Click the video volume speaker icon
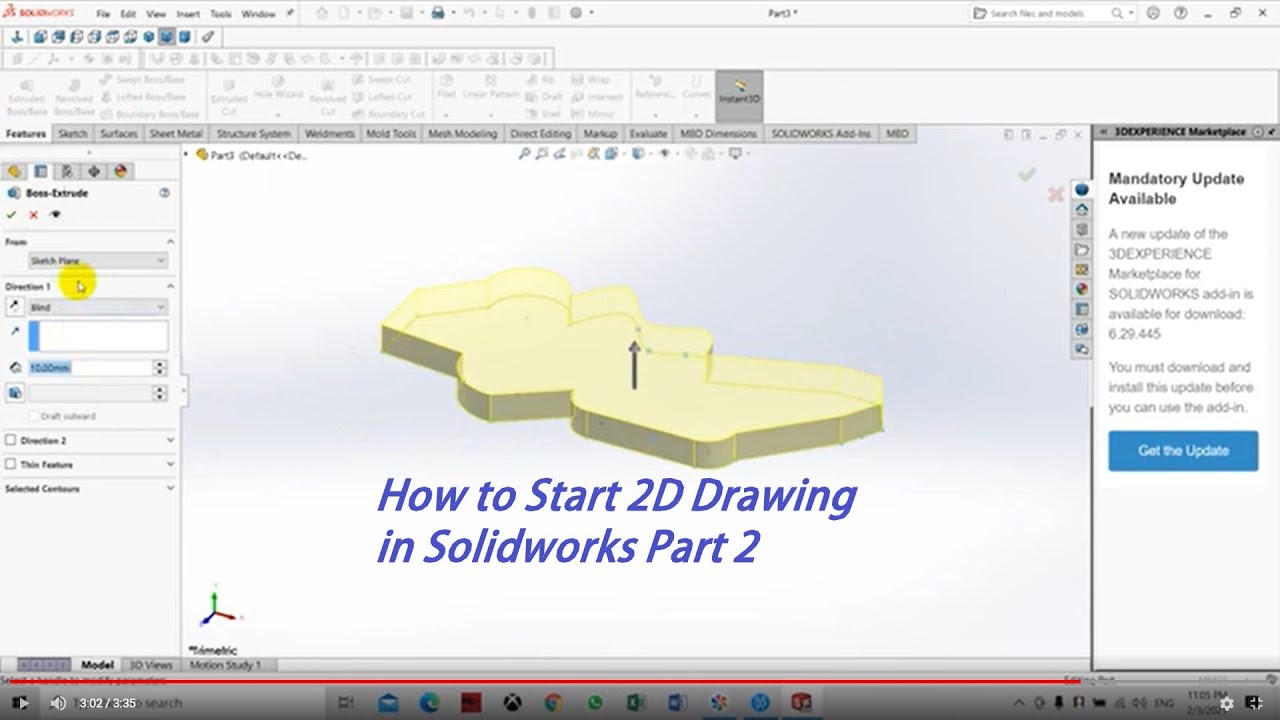The height and width of the screenshot is (720, 1280). tap(58, 703)
